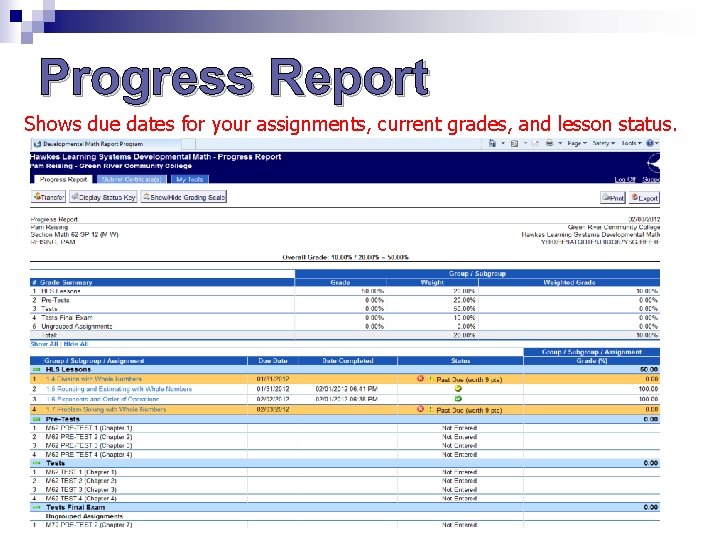Viewport: 720px width, 540px height.
Task: Click the Display Status Key button
Action: click(103, 197)
